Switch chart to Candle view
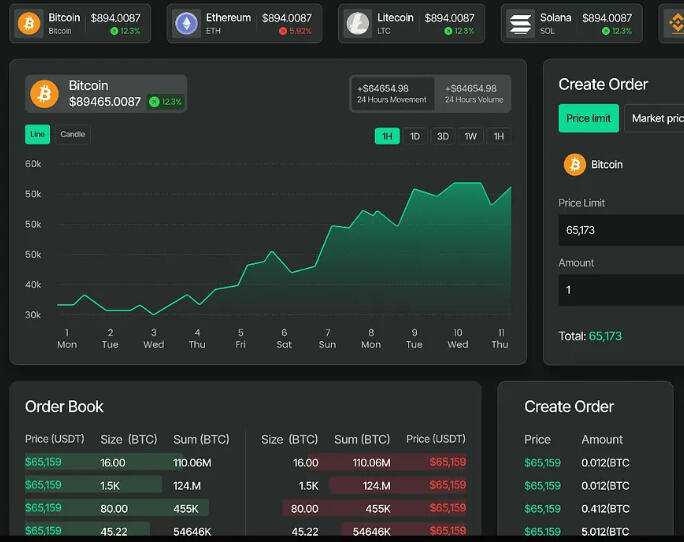The width and height of the screenshot is (684, 542). pyautogui.click(x=73, y=134)
